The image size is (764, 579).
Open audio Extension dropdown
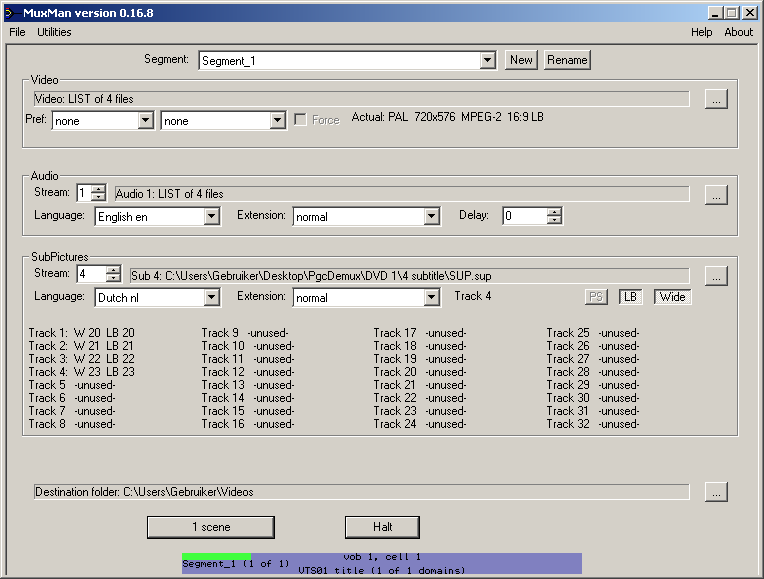pos(432,216)
